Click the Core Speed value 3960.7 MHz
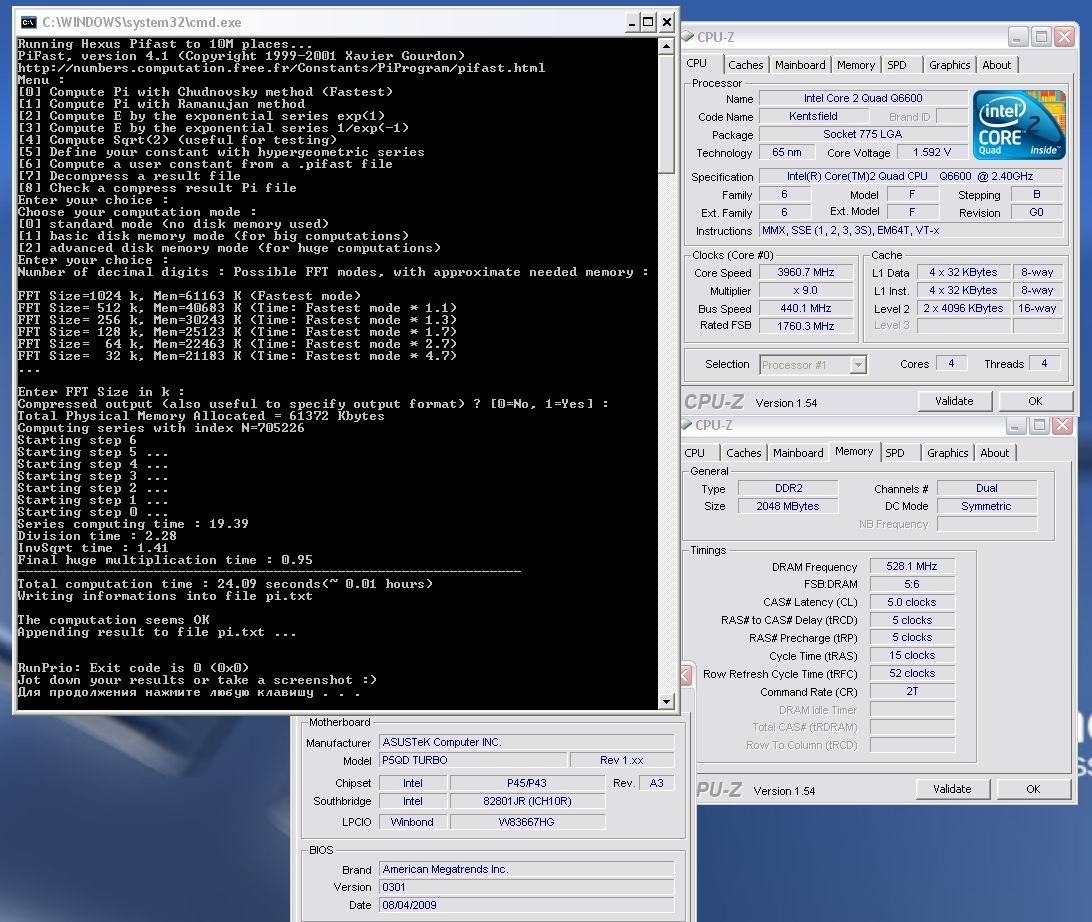 coord(806,272)
